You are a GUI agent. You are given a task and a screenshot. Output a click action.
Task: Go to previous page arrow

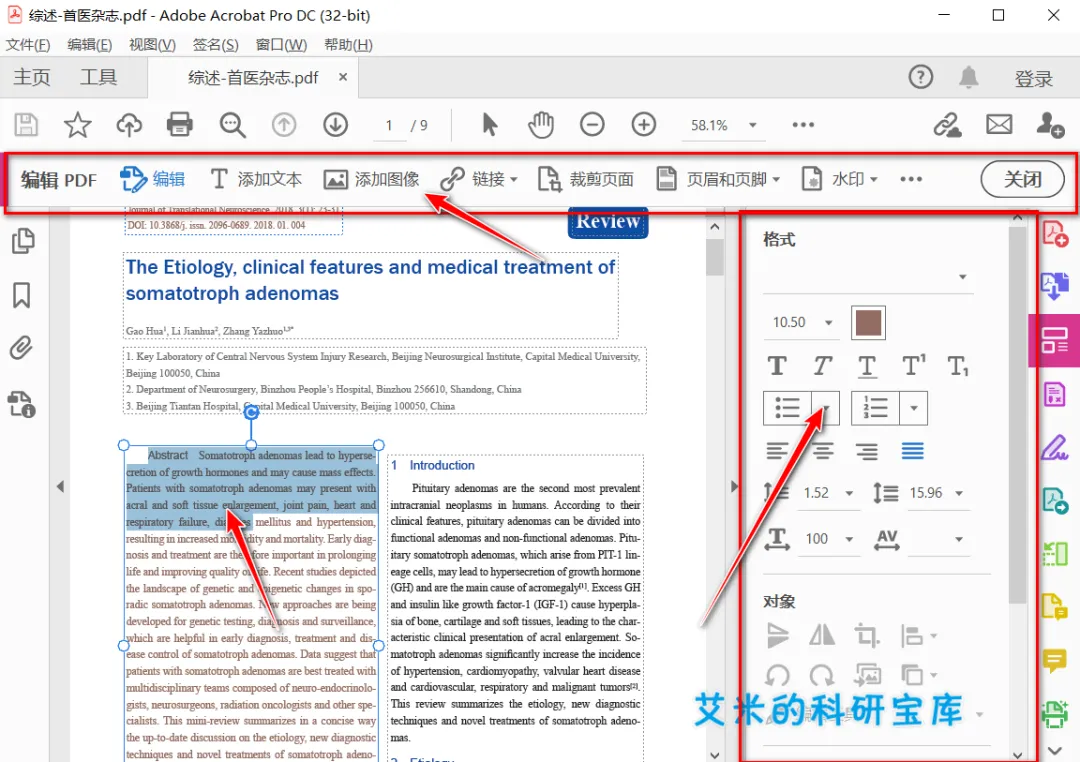(x=284, y=125)
